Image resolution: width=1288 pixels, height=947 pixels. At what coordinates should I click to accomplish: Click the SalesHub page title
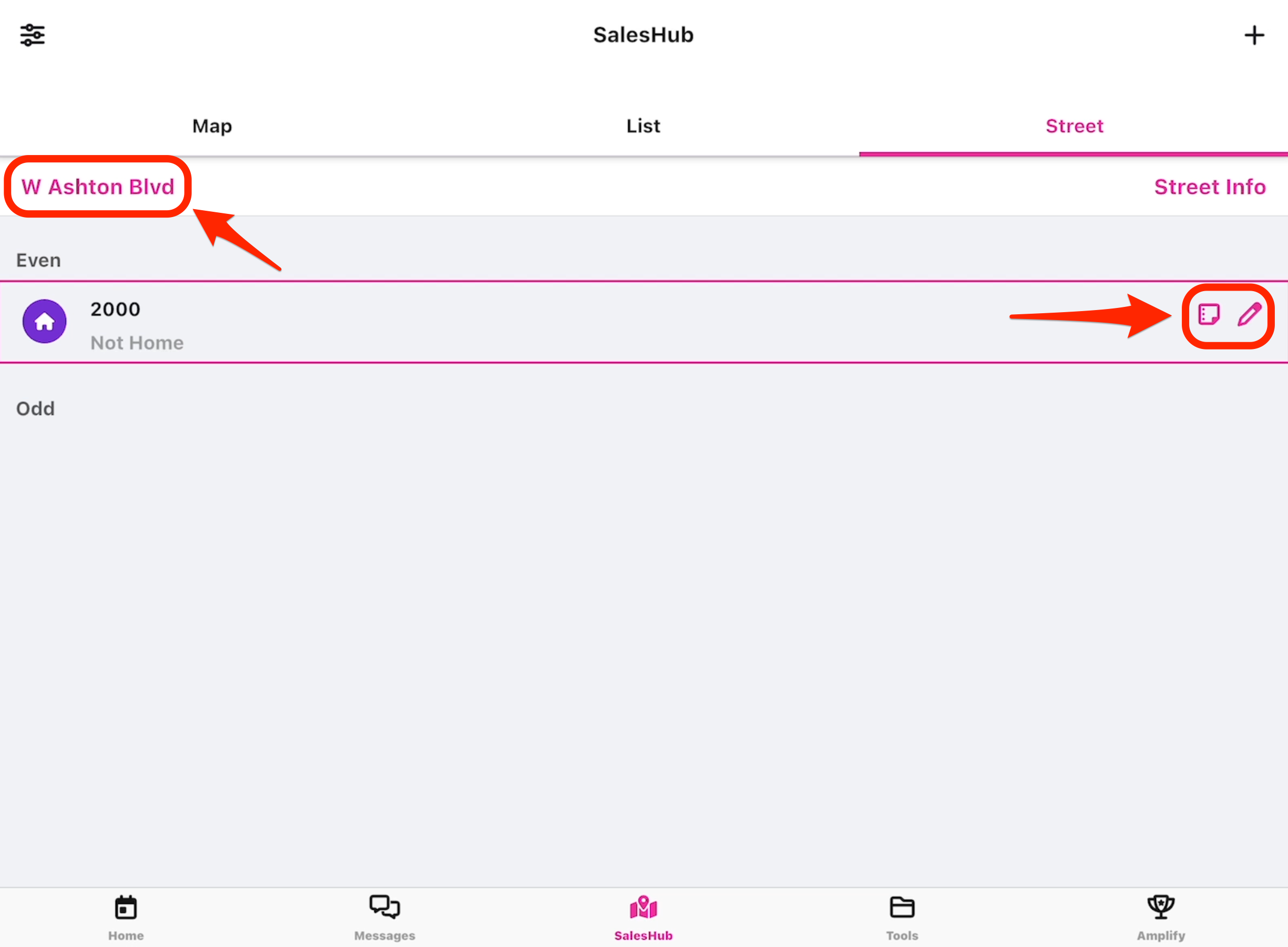[643, 35]
